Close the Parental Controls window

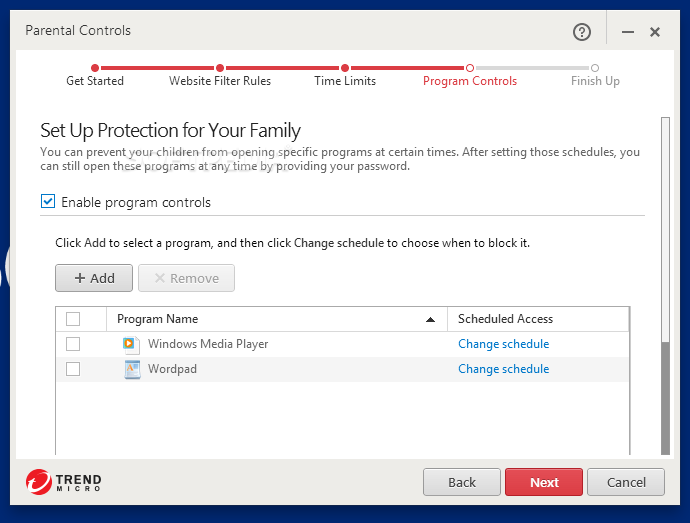(655, 32)
